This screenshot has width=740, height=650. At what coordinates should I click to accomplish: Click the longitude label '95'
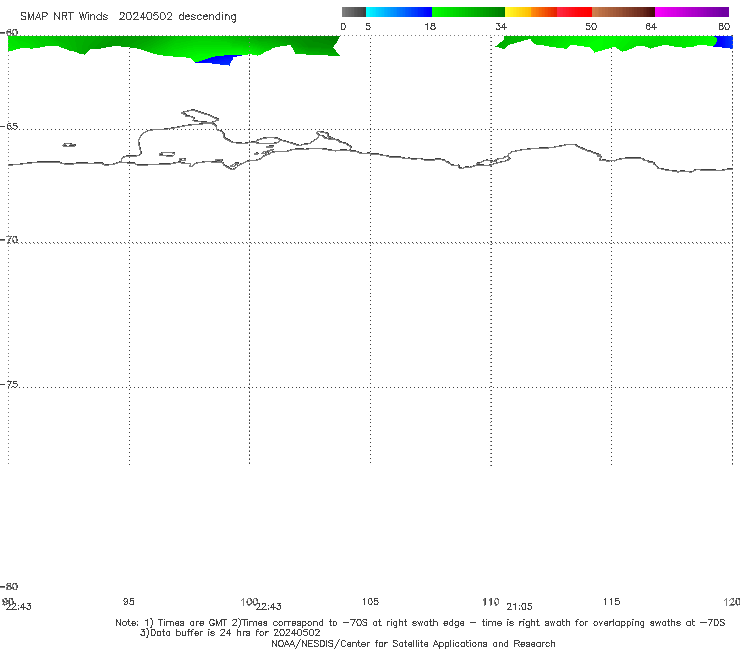(129, 602)
